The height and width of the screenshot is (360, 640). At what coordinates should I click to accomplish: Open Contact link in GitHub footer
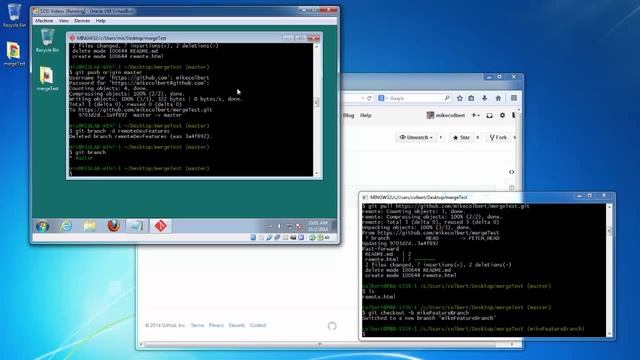tap(258, 325)
